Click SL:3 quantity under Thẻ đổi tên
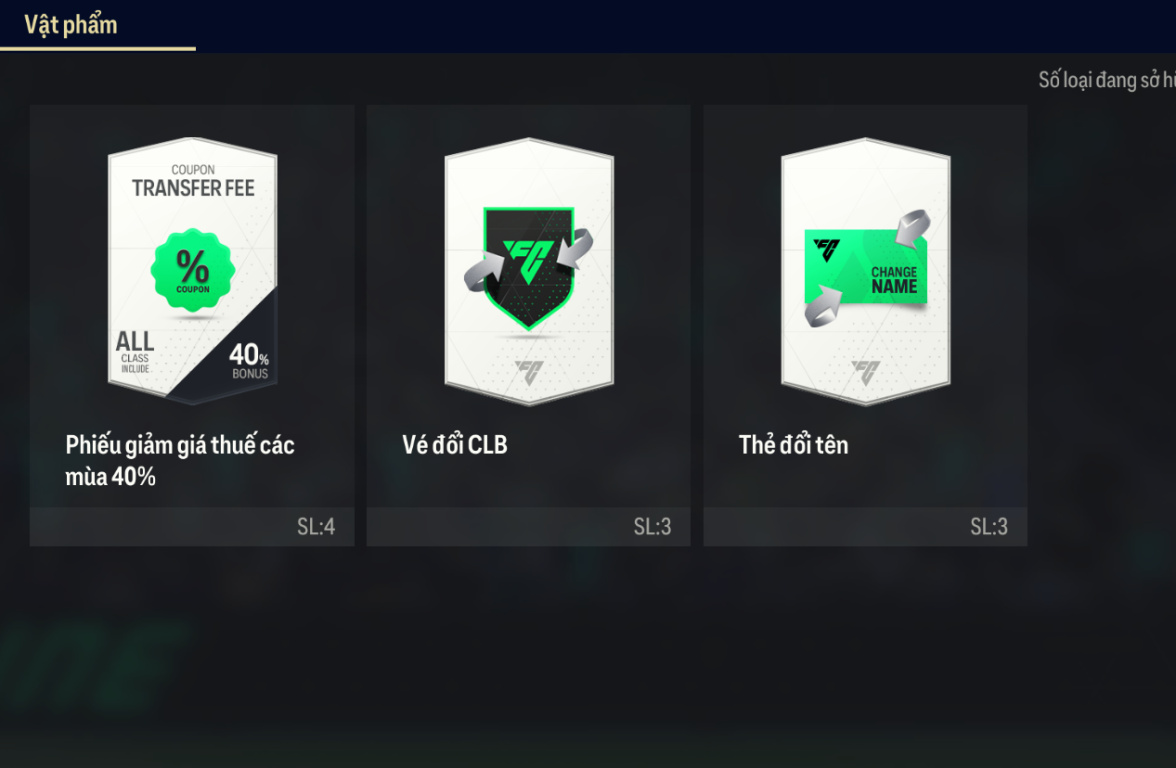Screen dimensions: 1176x768 (988, 526)
